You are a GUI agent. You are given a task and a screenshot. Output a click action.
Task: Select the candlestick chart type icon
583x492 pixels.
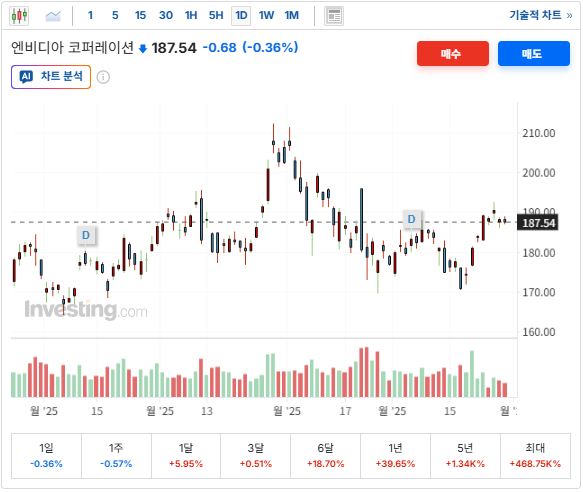click(x=19, y=16)
